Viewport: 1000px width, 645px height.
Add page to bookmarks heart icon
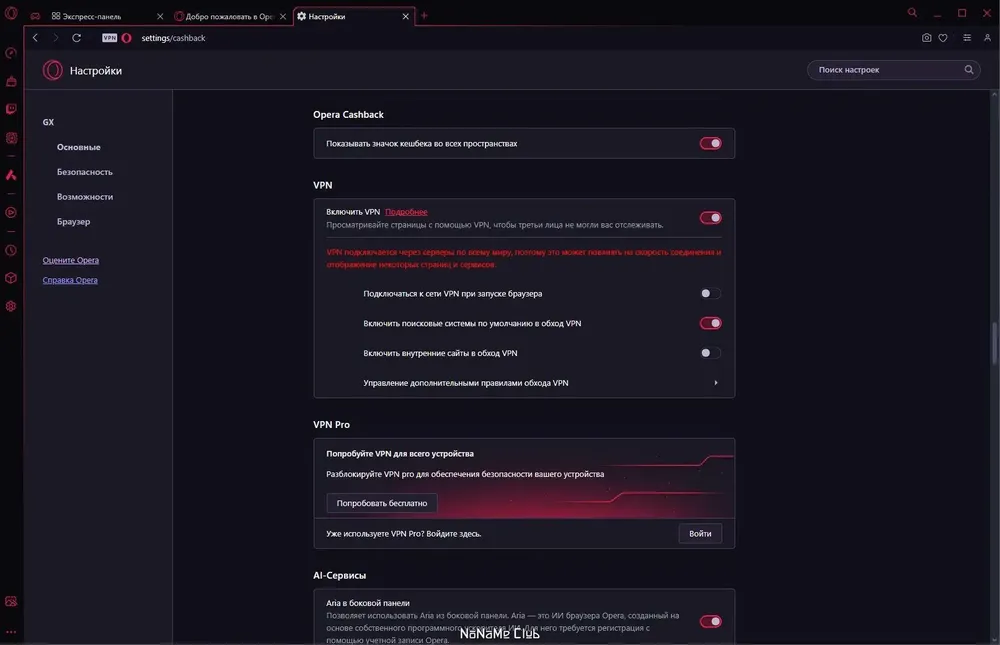943,38
